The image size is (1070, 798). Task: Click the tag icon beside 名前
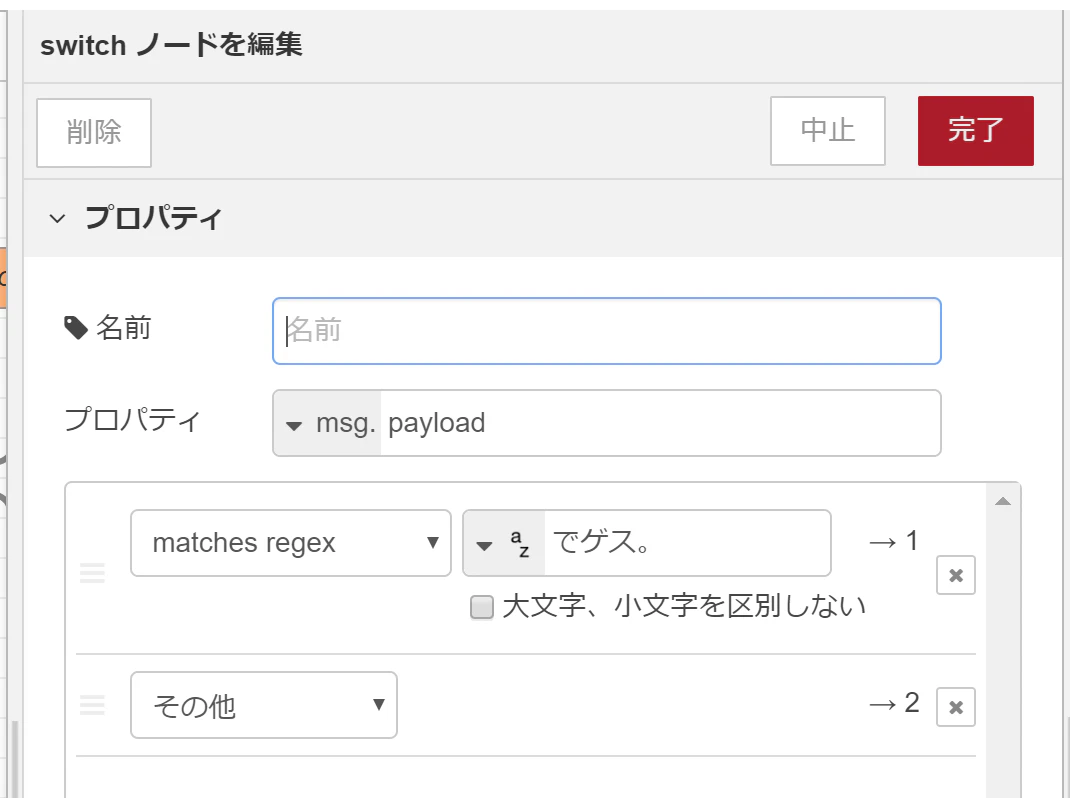coord(76,328)
